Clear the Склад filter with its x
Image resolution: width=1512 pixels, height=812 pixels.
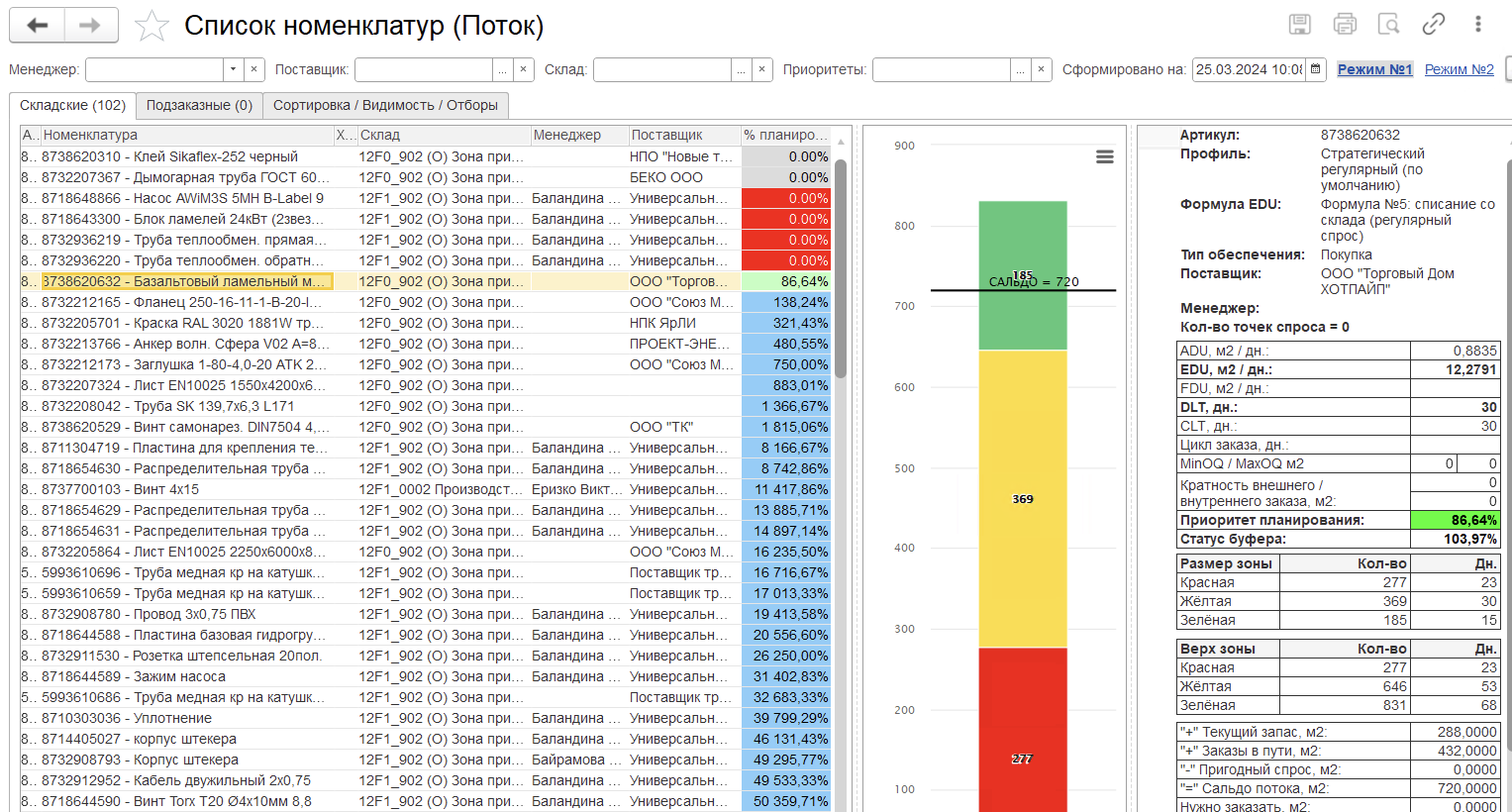tap(761, 69)
